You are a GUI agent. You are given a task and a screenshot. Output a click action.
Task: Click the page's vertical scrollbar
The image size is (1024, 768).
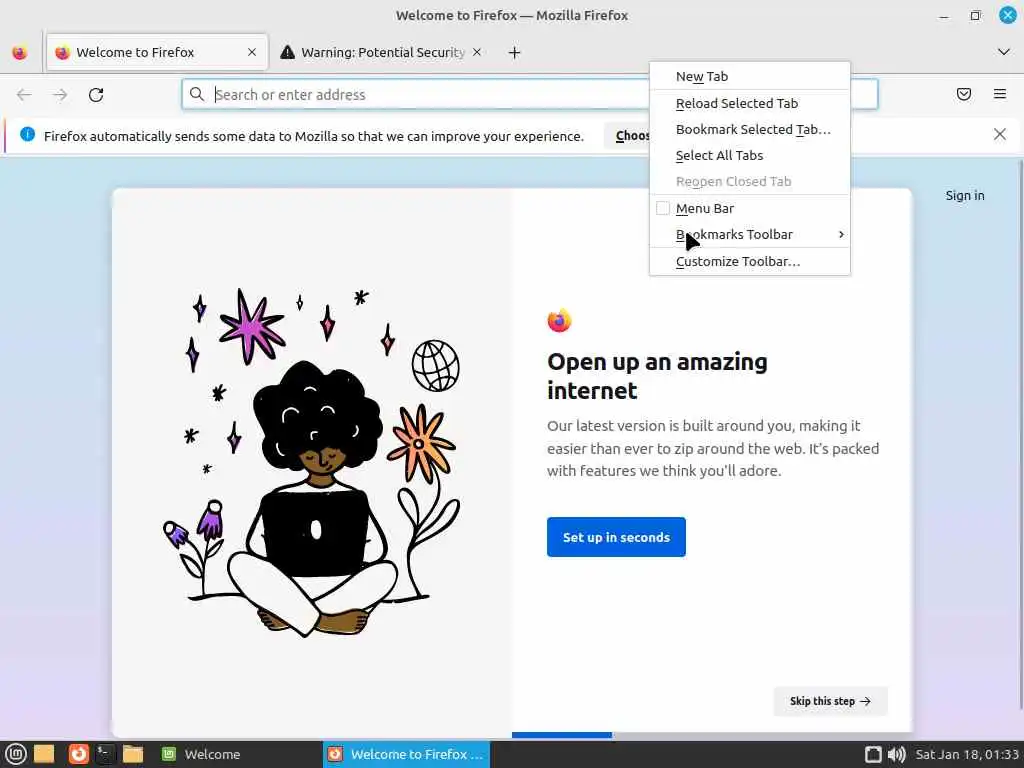(1019, 434)
